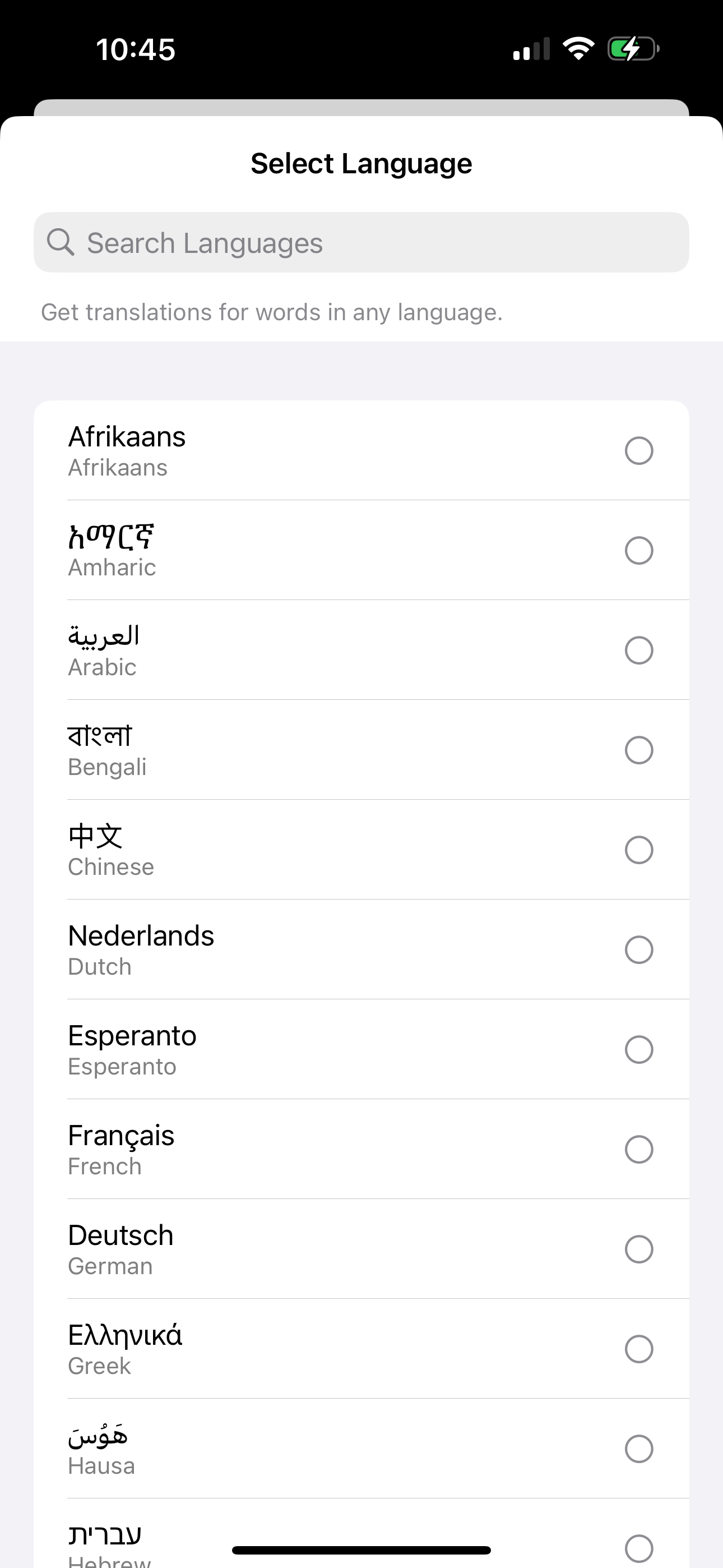Select the Arabic radio button
723x1568 pixels.
[639, 651]
